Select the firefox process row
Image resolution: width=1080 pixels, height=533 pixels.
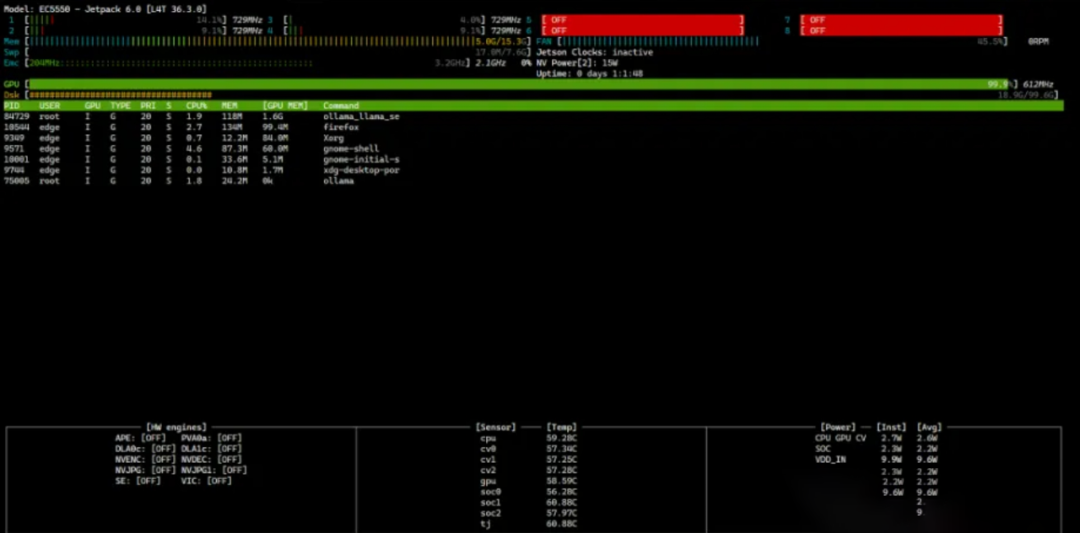[x=181, y=127]
